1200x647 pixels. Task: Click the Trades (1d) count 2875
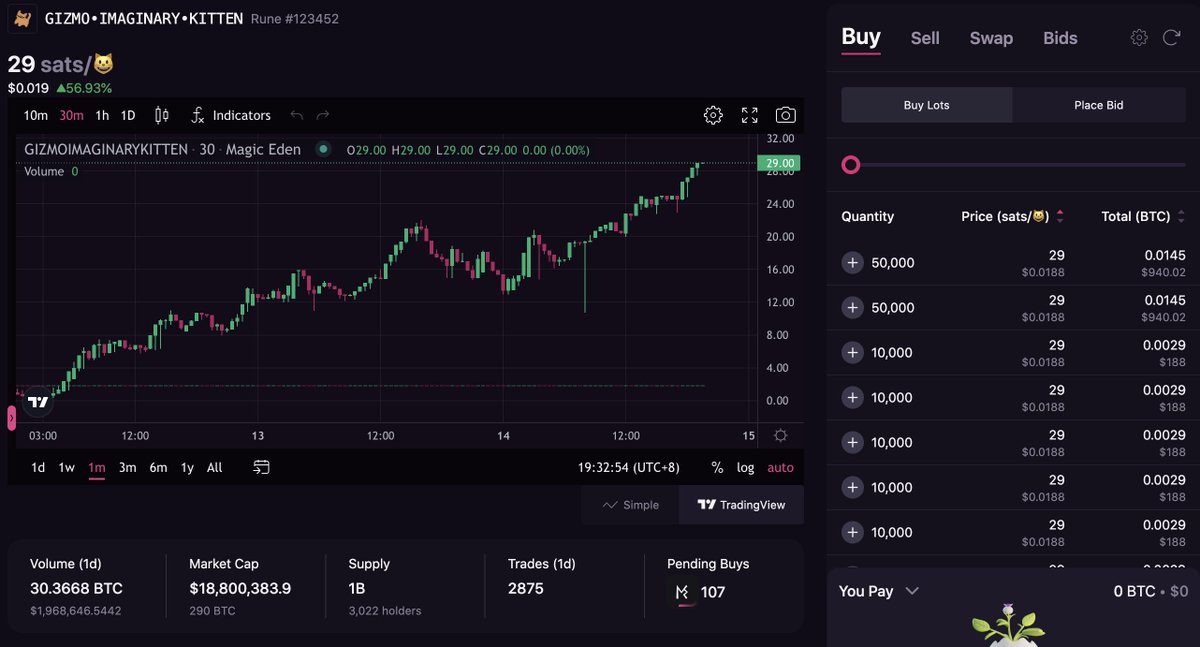click(x=526, y=588)
